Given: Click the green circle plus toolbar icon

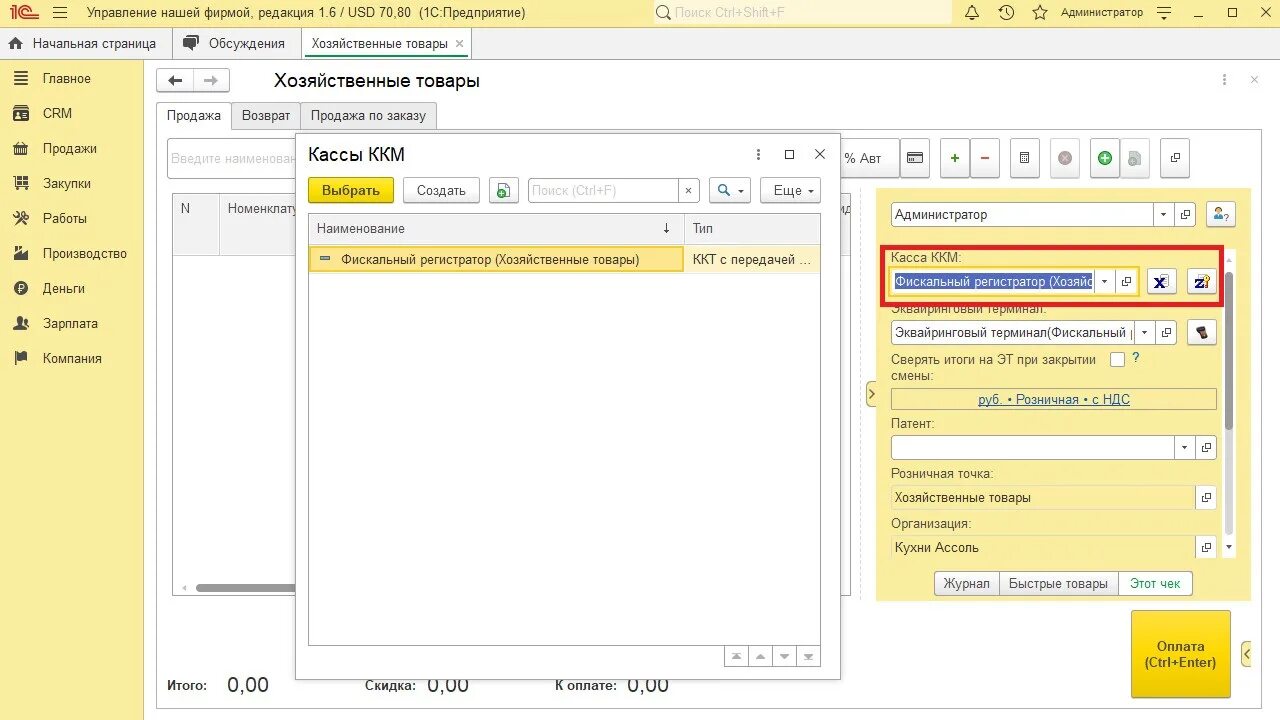Looking at the screenshot, I should [1105, 158].
